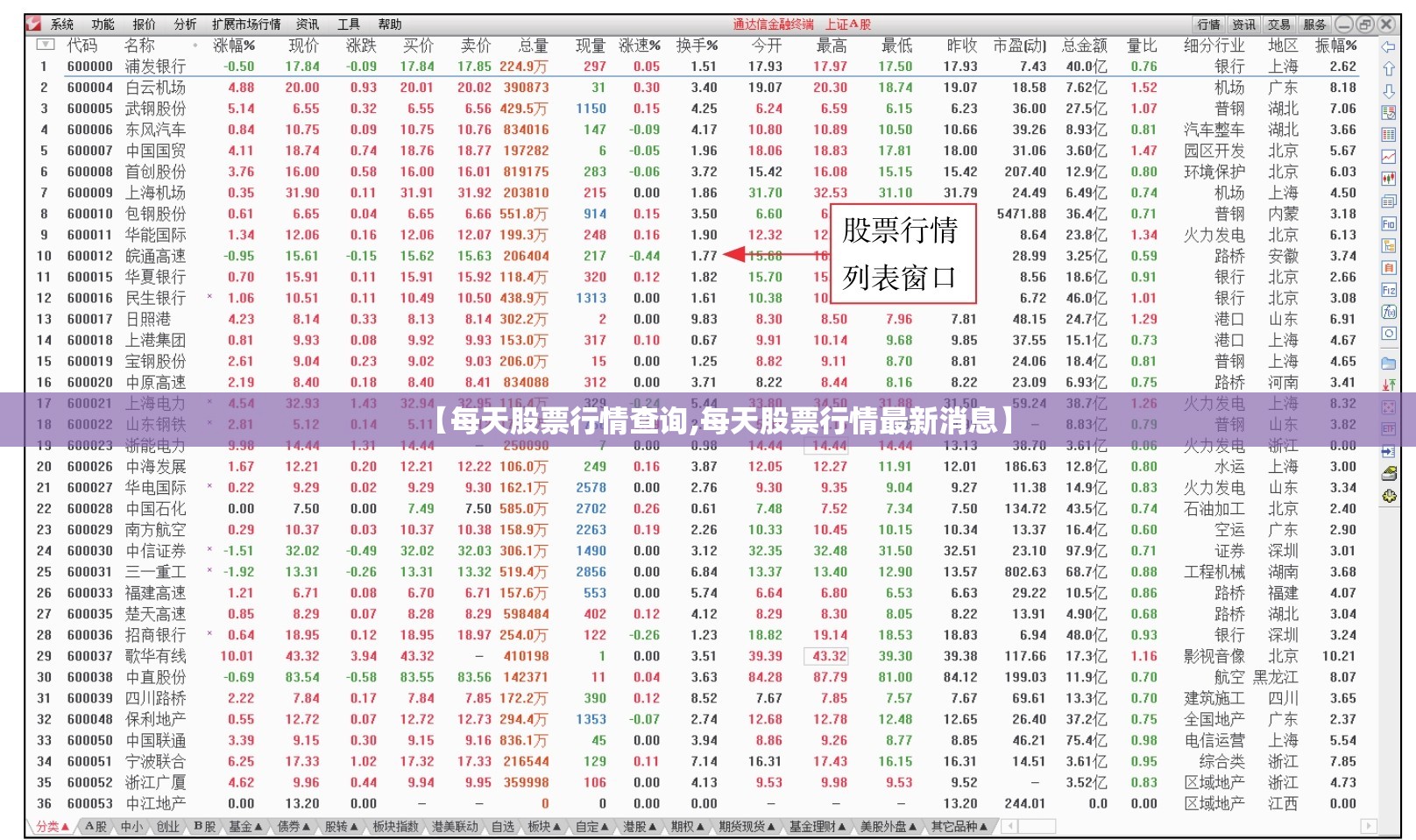1416x840 pixels.
Task: Open the 分析 menu
Action: click(185, 25)
